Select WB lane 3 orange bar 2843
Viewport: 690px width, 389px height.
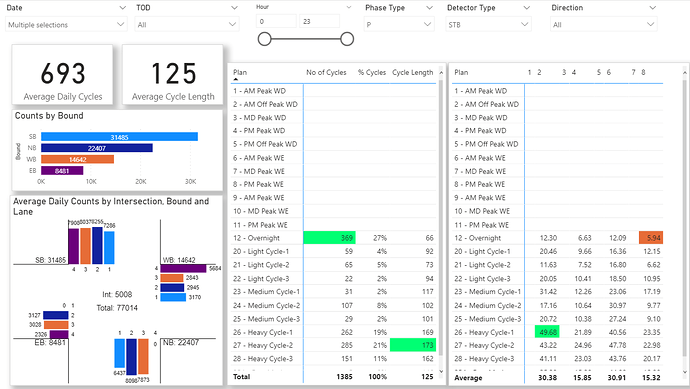pos(172,278)
